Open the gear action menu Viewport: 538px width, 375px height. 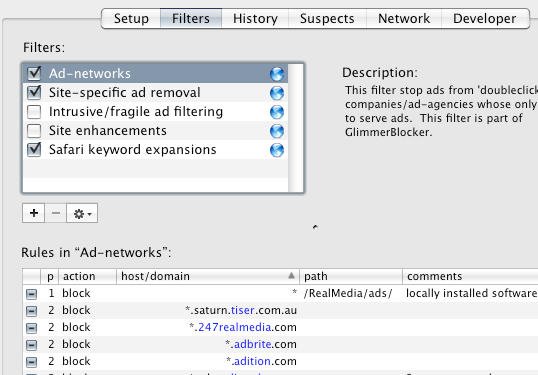coord(82,213)
